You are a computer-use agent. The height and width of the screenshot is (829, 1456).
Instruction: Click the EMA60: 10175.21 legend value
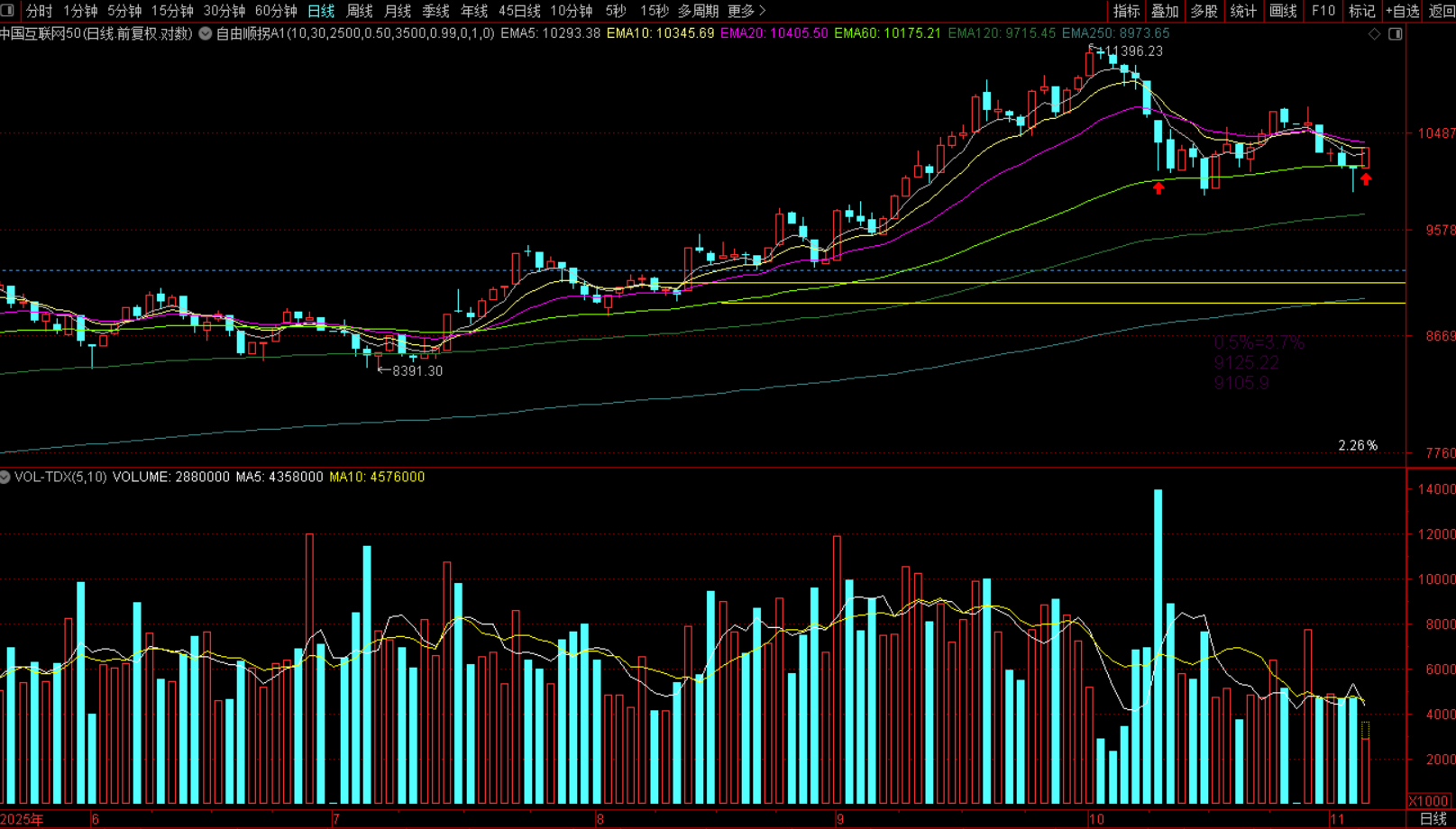click(x=887, y=33)
